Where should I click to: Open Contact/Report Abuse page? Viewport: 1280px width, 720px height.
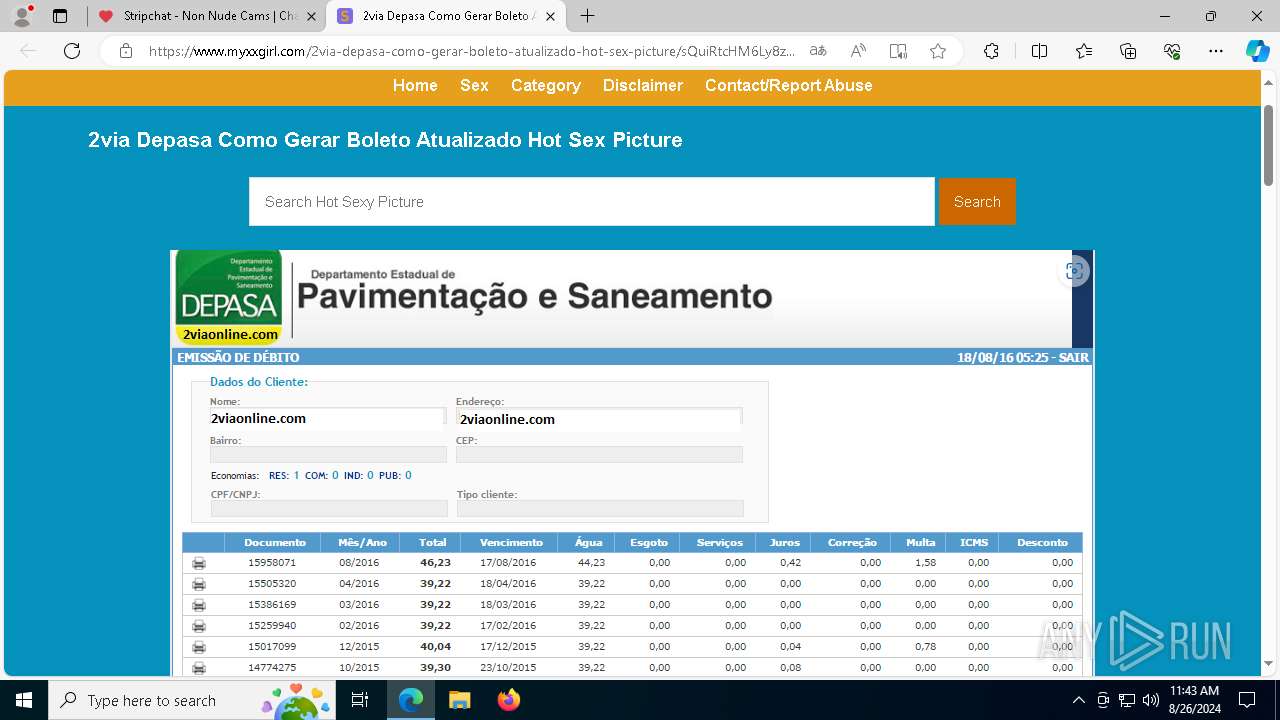789,86
